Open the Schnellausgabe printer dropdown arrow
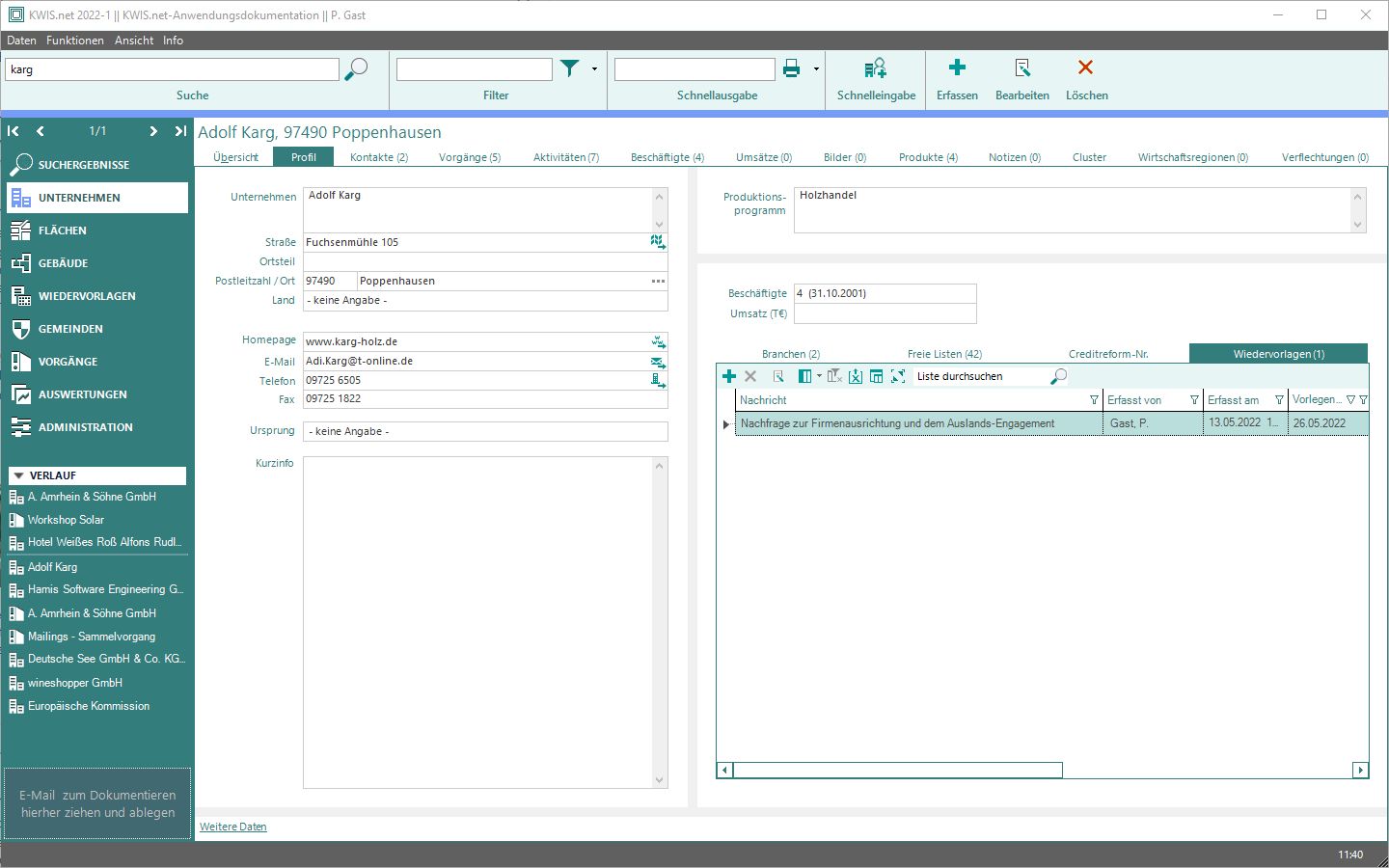 tap(816, 69)
